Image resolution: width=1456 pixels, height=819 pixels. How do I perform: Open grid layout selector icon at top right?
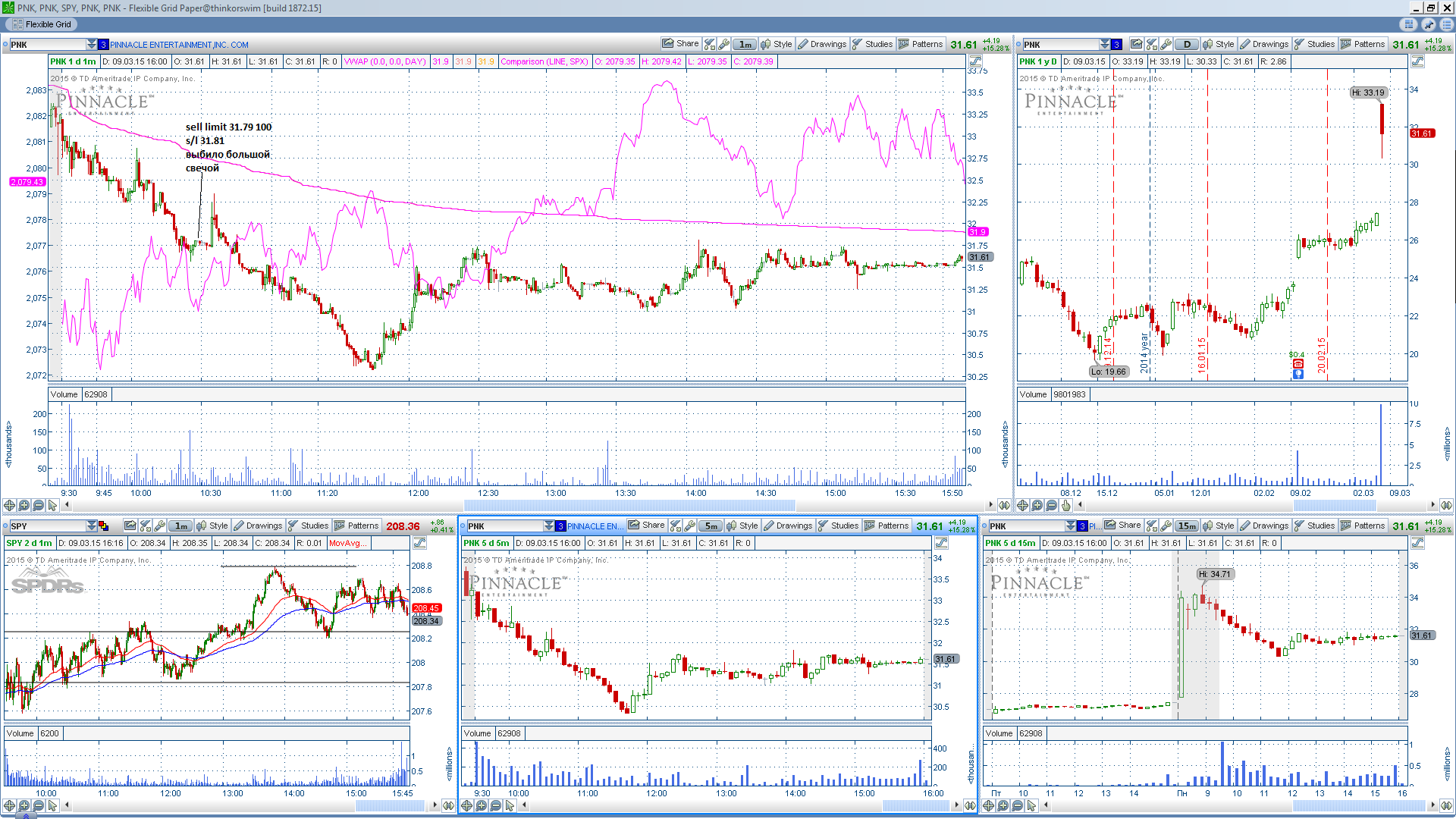[x=1410, y=24]
